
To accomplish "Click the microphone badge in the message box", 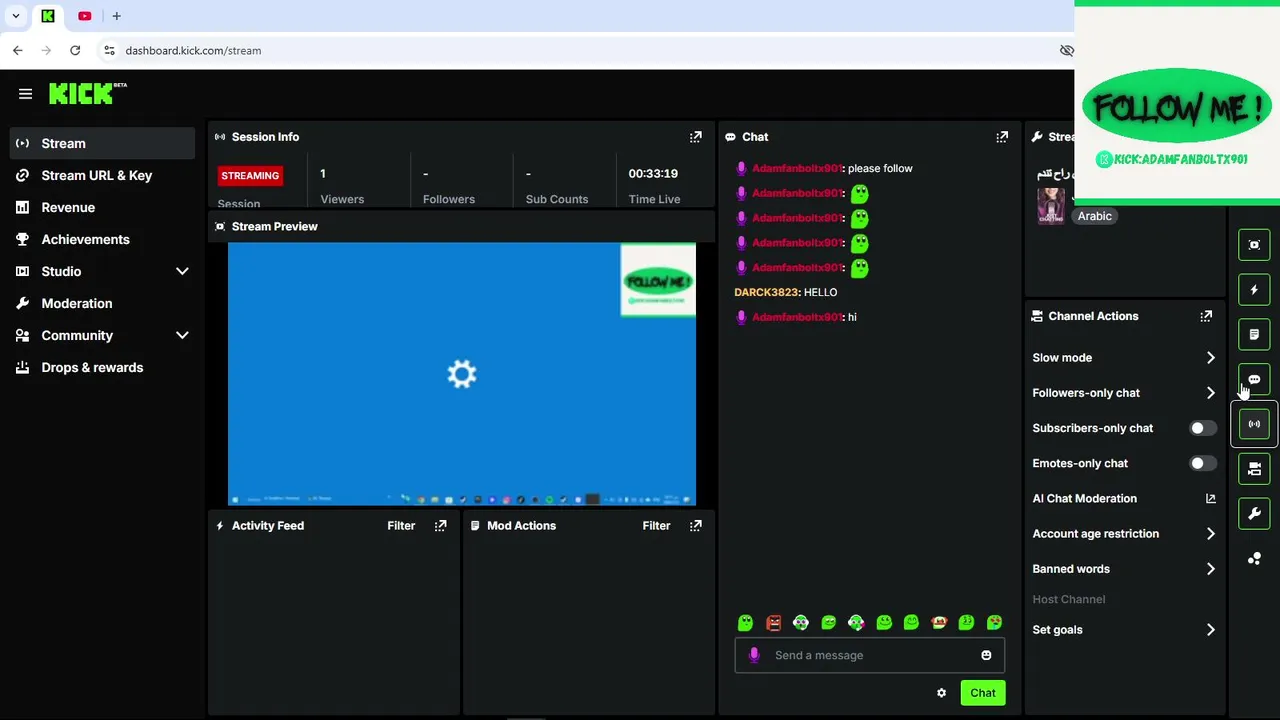I will pos(754,655).
